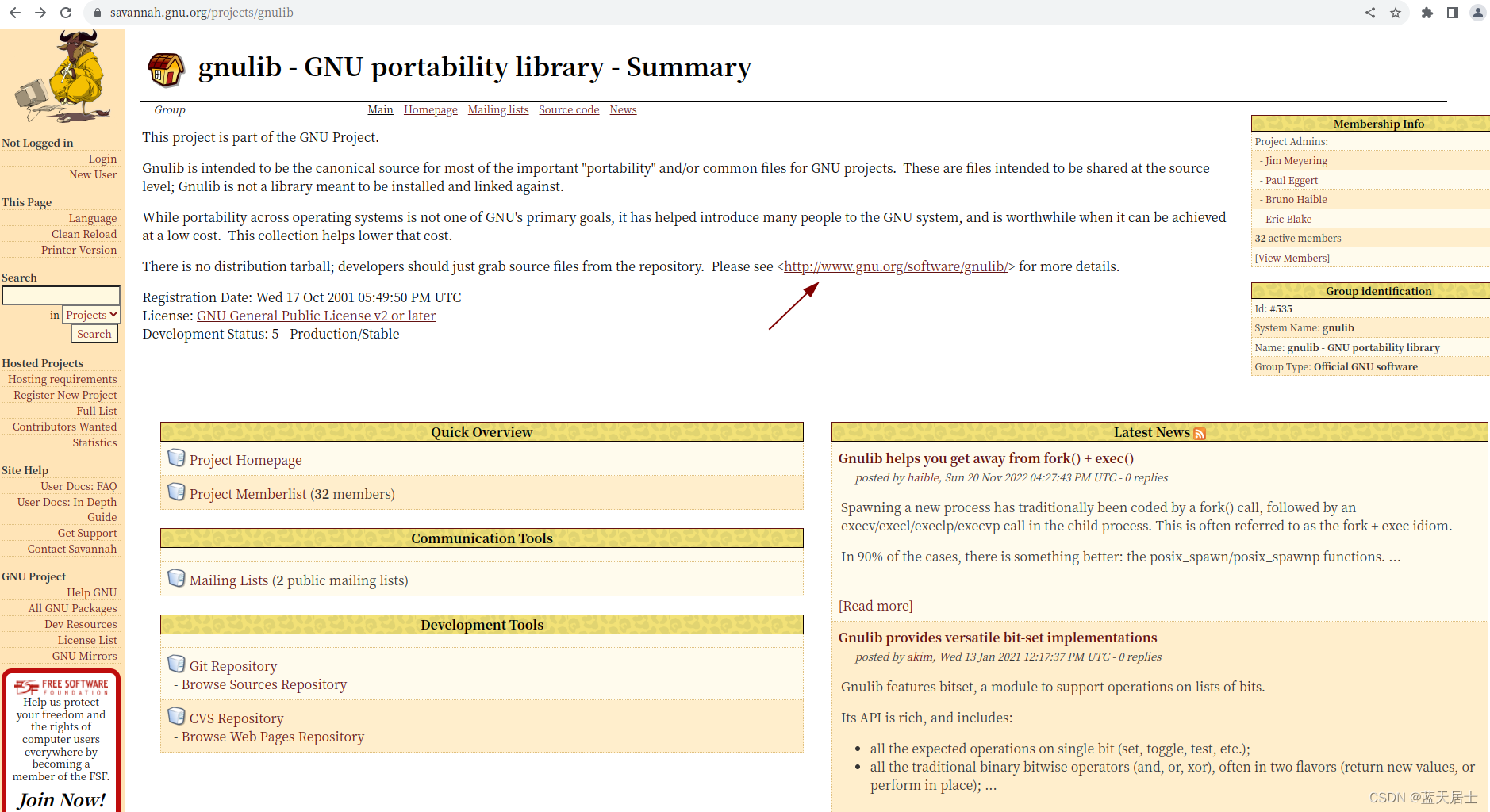Open the Homepage menu item
Screen dimensions: 1490x812
pos(431,109)
